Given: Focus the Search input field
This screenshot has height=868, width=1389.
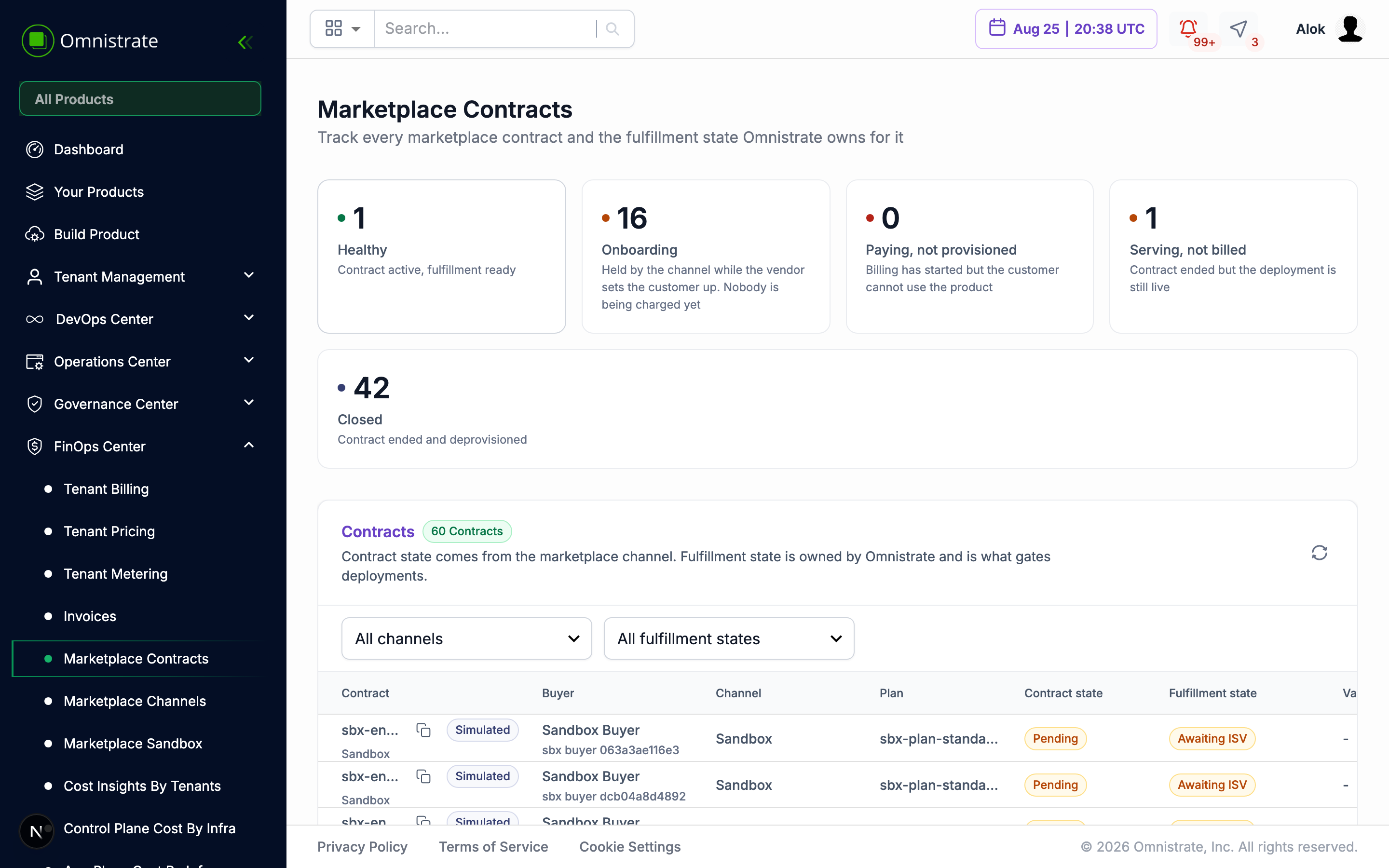Looking at the screenshot, I should click(487, 29).
